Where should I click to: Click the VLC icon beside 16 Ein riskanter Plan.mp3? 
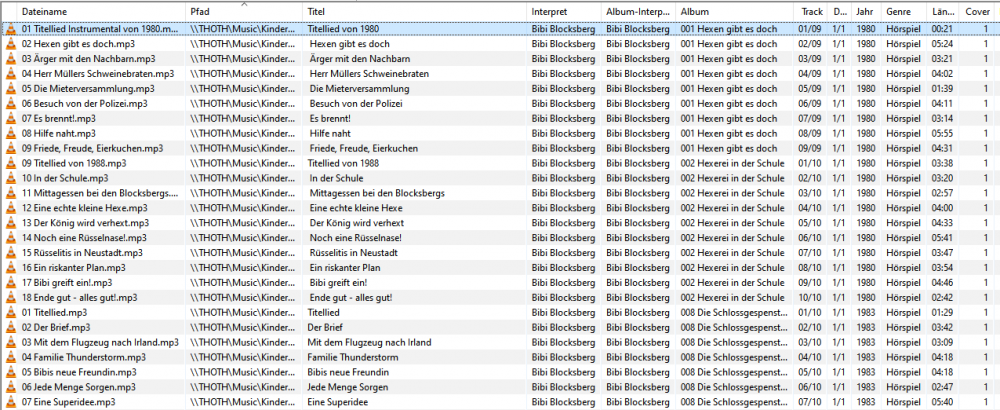point(11,267)
